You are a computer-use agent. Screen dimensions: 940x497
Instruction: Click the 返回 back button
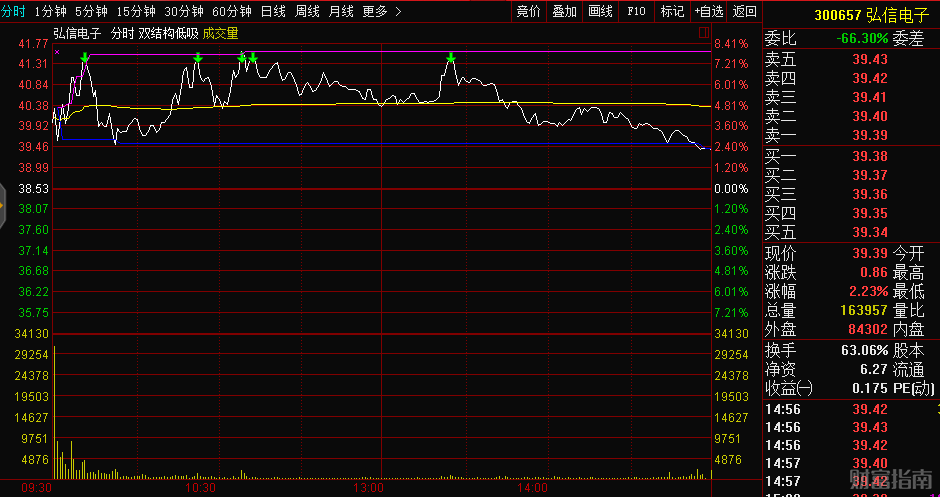coord(745,11)
